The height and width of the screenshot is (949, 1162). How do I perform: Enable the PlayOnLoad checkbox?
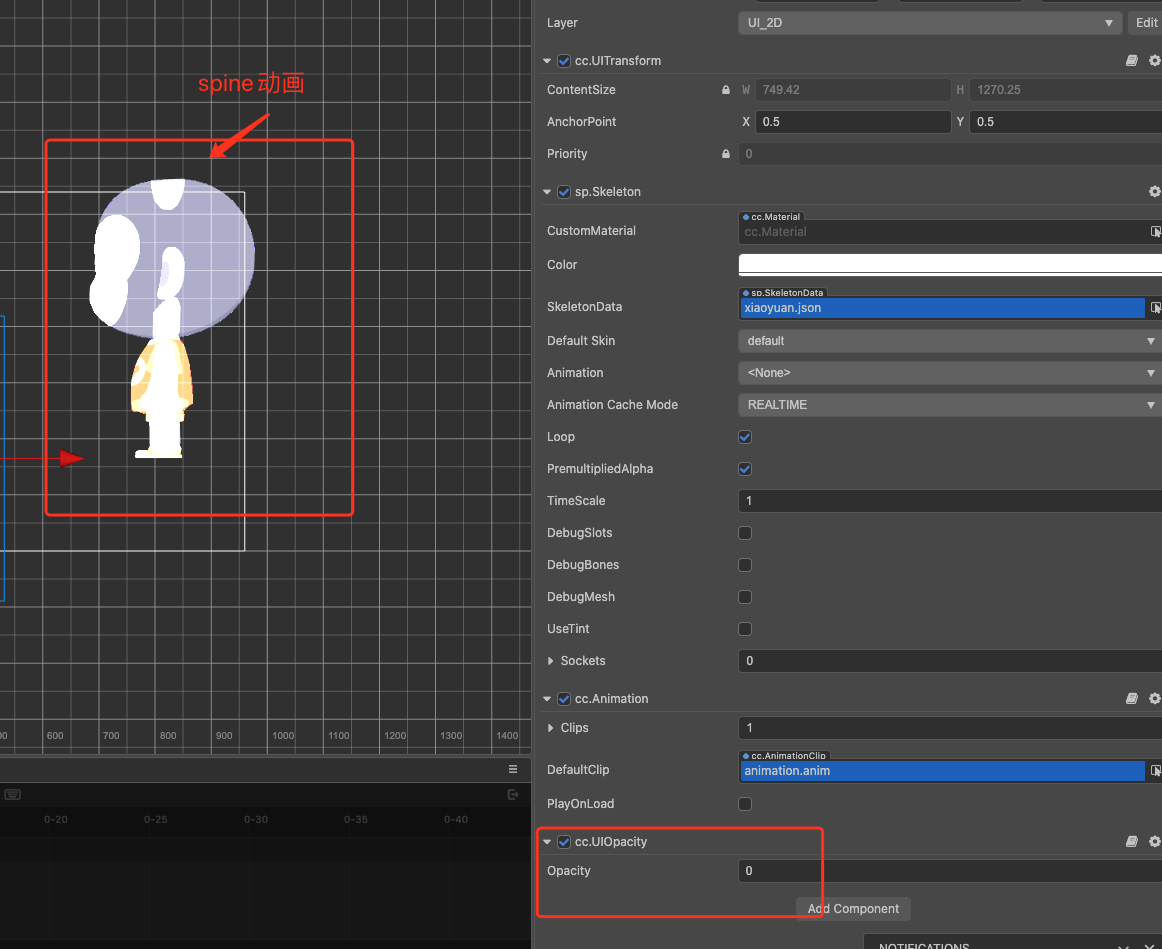[x=745, y=804]
